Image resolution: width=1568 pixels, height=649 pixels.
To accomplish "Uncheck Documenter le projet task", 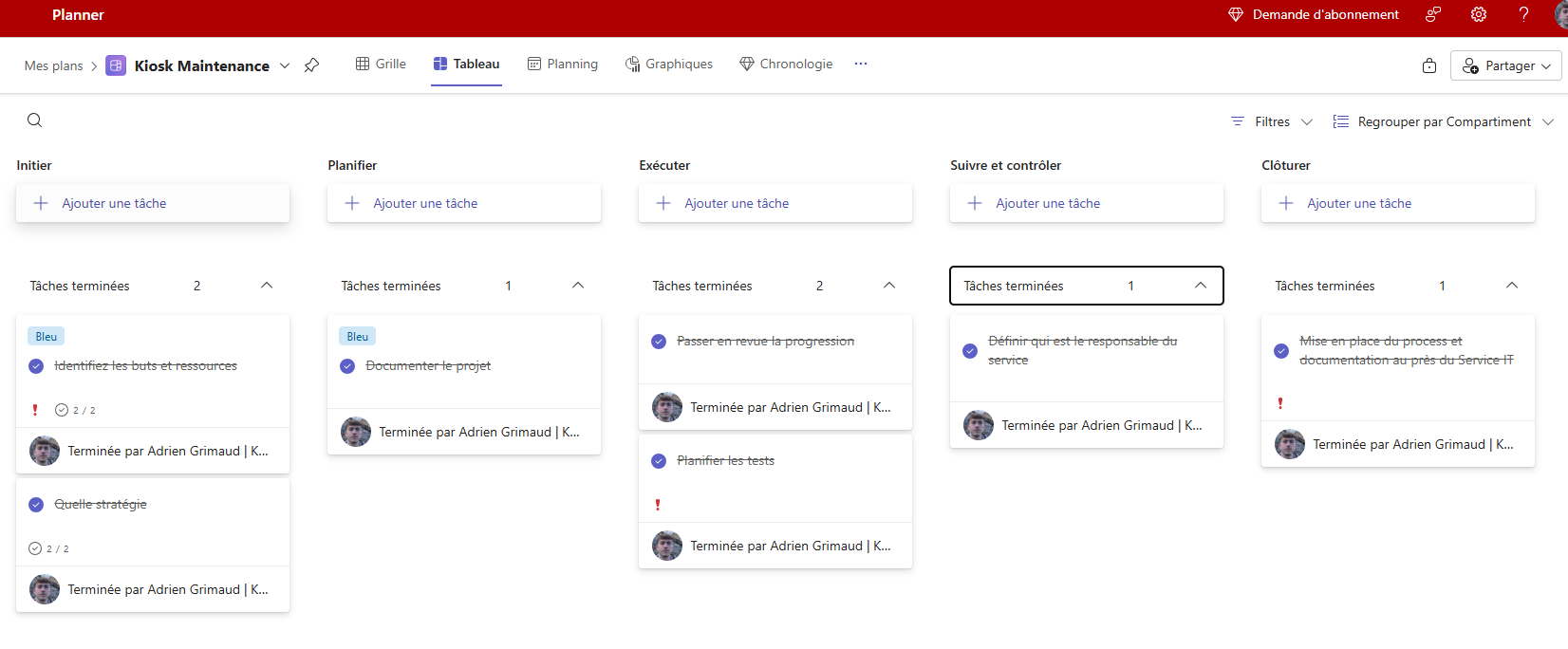I will click(x=347, y=366).
